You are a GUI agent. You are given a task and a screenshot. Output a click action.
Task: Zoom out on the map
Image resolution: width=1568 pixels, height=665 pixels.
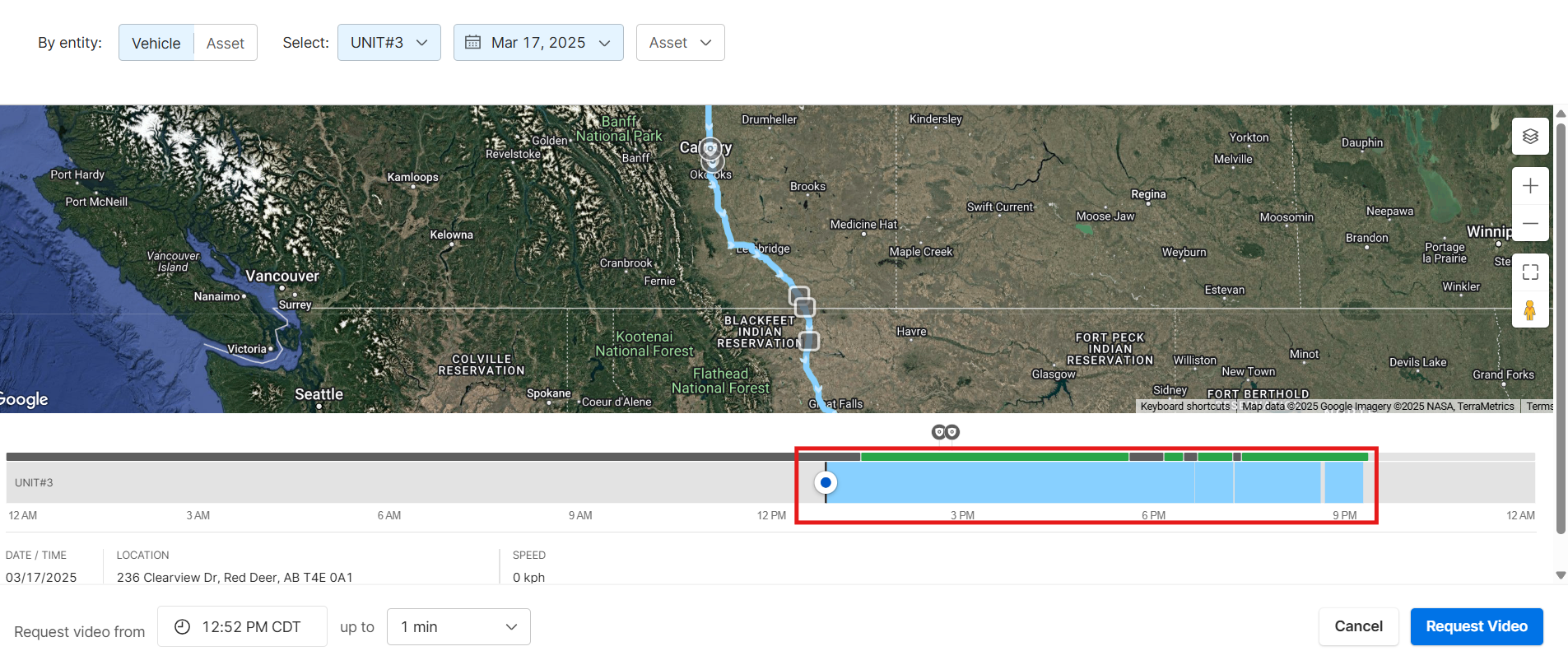click(x=1530, y=223)
